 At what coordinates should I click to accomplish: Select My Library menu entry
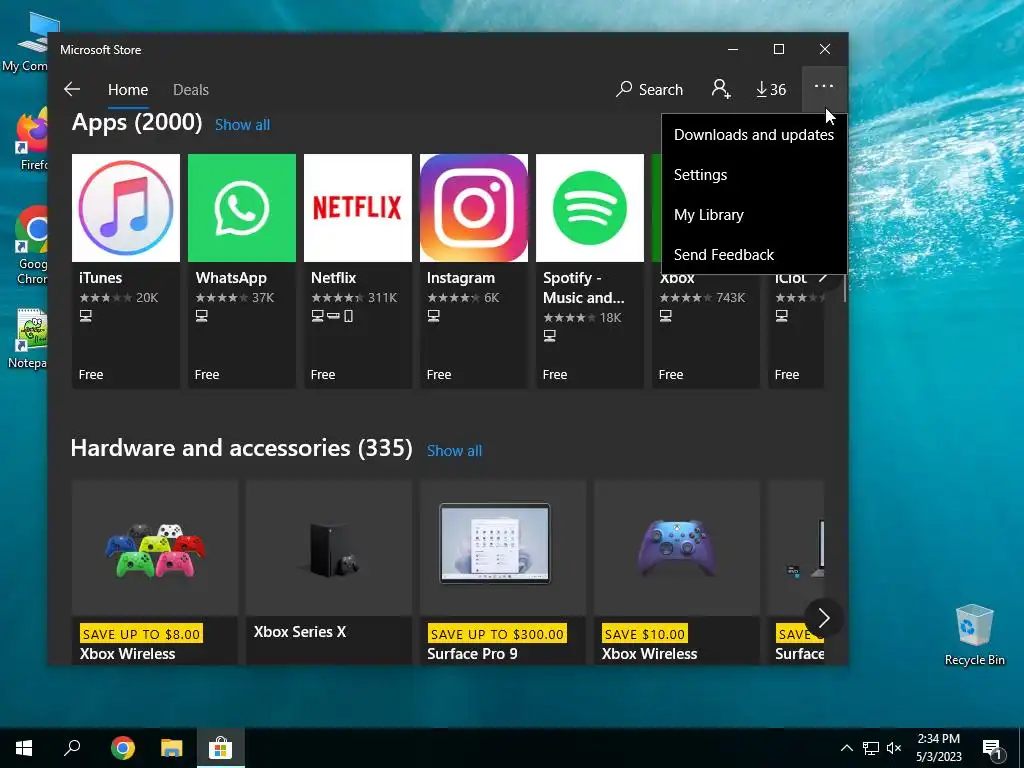pyautogui.click(x=754, y=214)
